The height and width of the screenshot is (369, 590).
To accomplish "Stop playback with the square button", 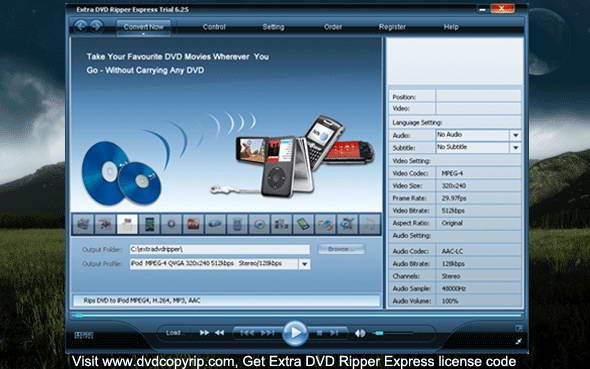I will [319, 333].
